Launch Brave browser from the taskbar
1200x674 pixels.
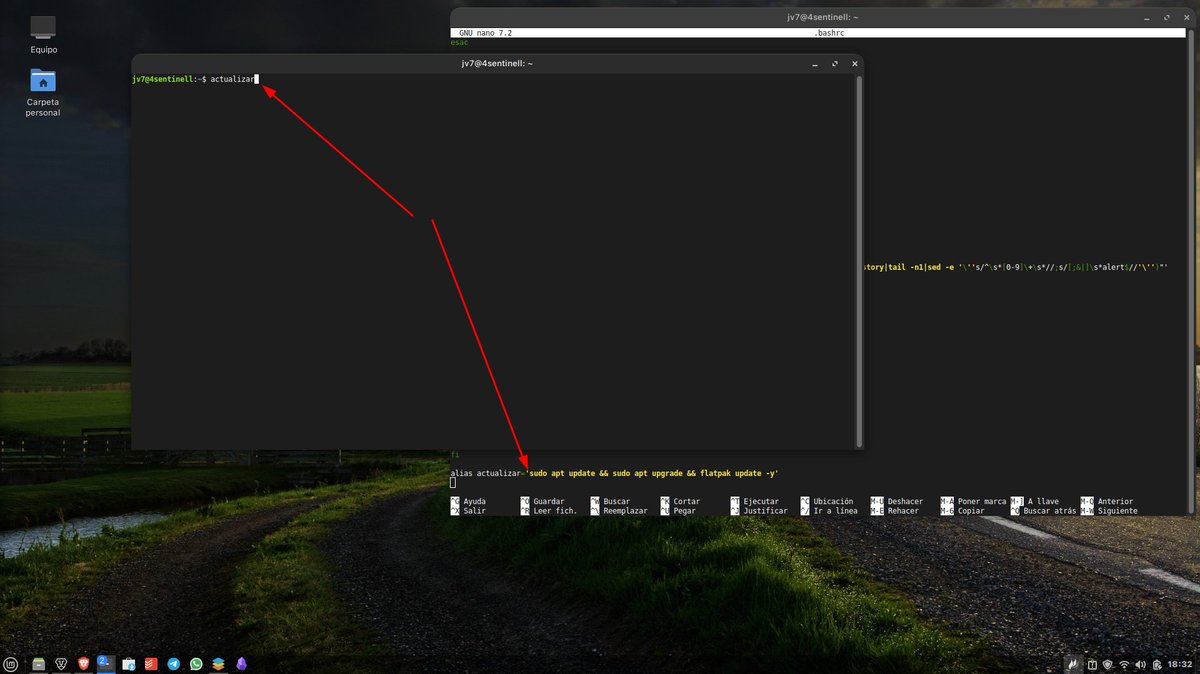pyautogui.click(x=83, y=663)
